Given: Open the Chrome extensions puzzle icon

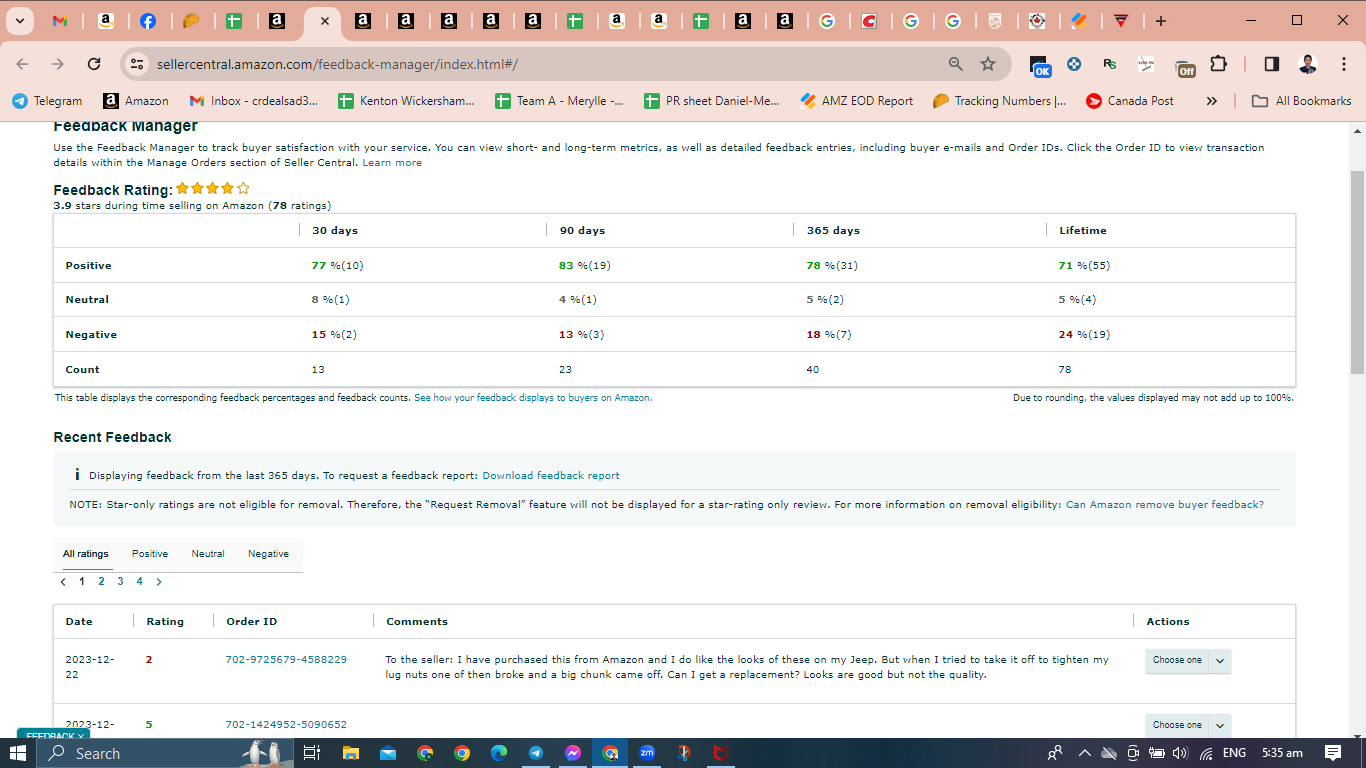Looking at the screenshot, I should coord(1218,64).
